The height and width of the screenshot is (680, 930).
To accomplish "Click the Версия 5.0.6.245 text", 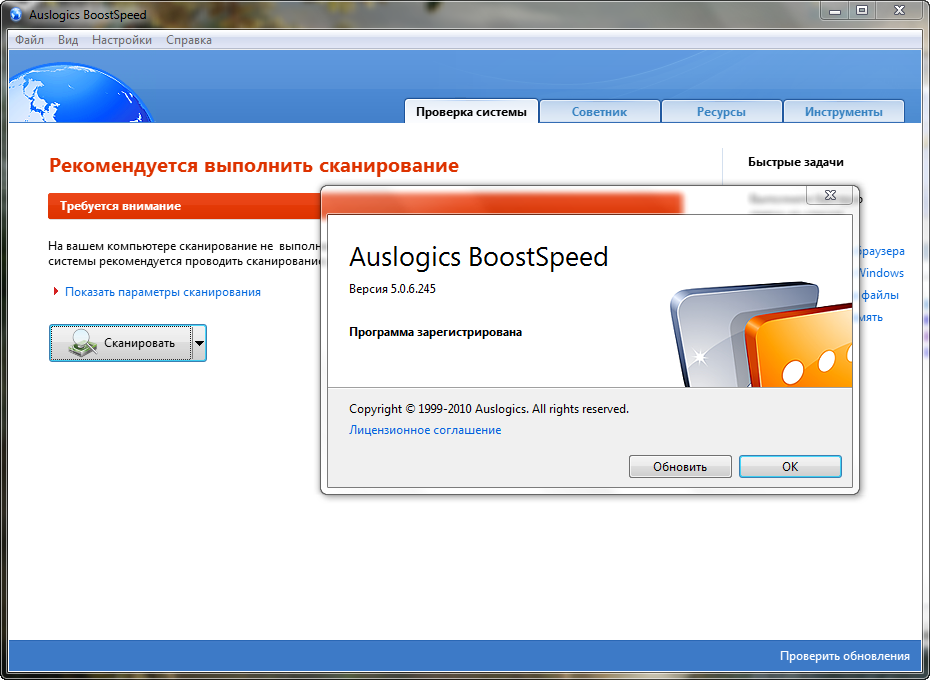I will [392, 289].
